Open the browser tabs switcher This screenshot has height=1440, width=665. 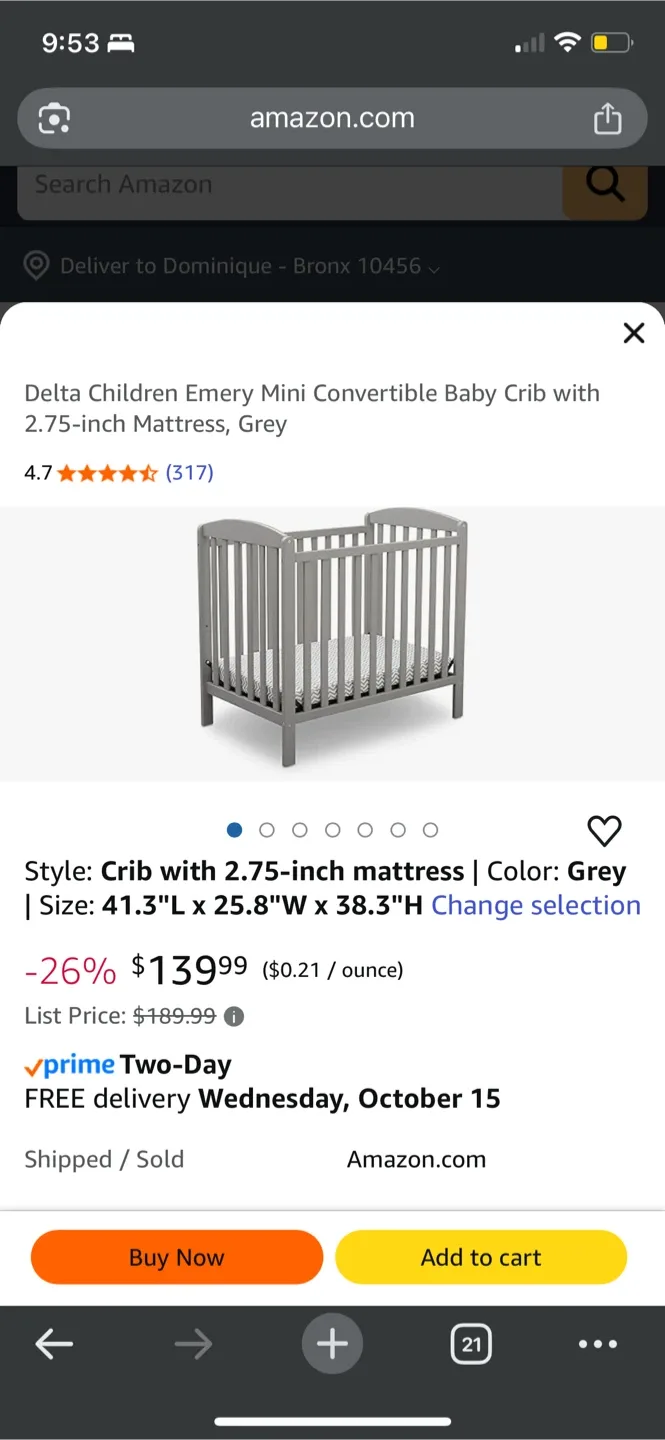click(471, 1344)
